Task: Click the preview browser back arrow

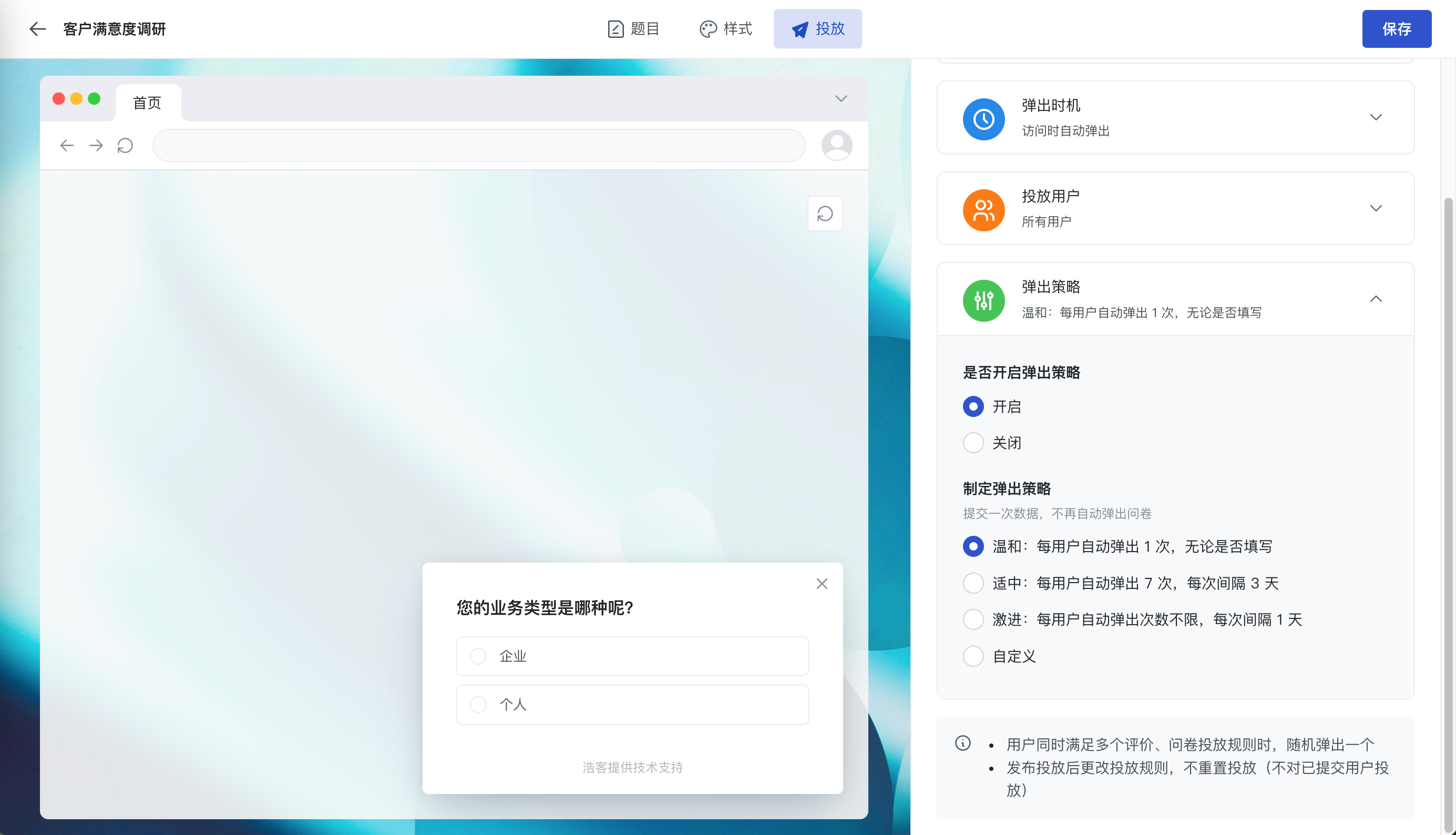Action: 67,146
